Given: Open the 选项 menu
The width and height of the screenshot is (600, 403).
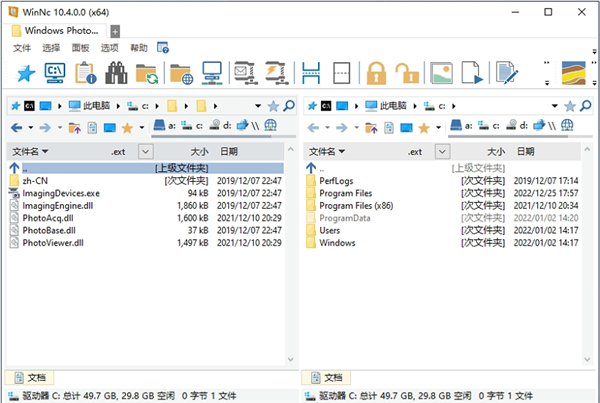Looking at the screenshot, I should [x=109, y=48].
